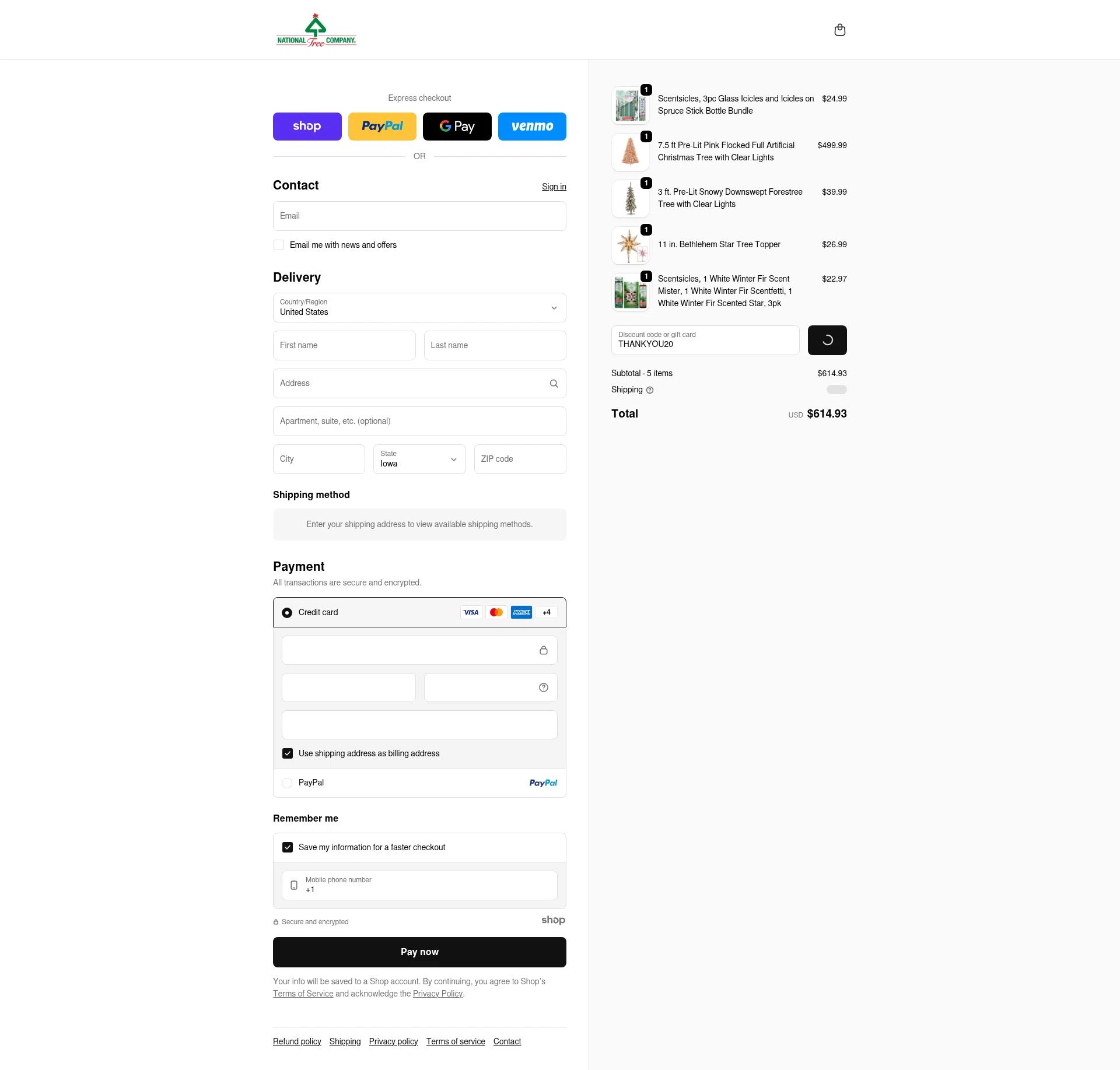Enable Email me with news and offers
This screenshot has height=1070, width=1120.
tap(279, 245)
